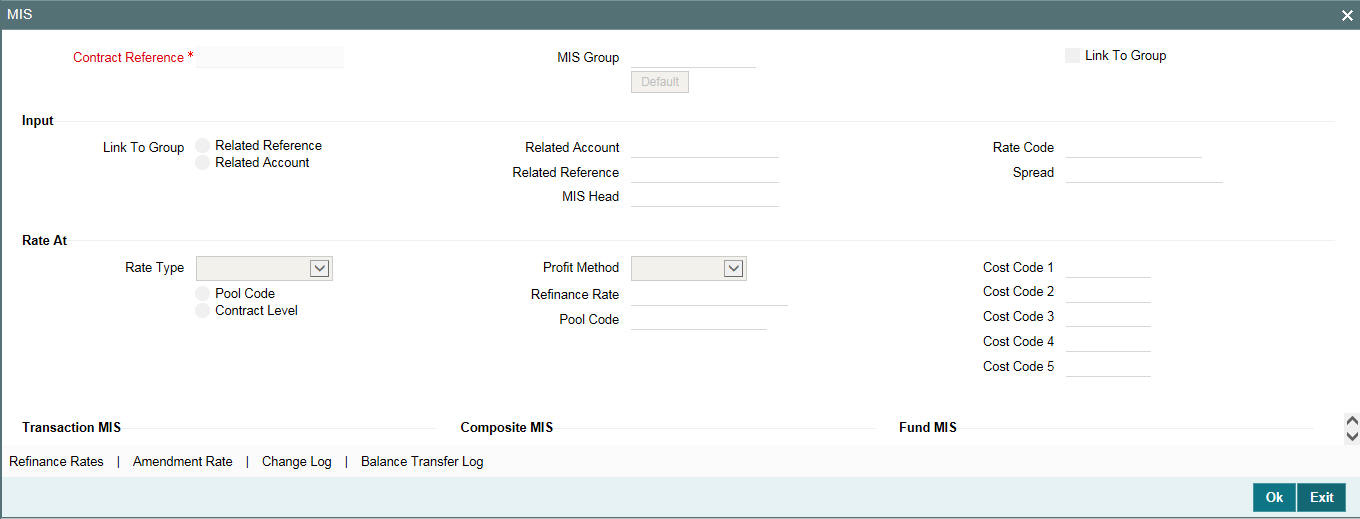Image resolution: width=1360 pixels, height=519 pixels.
Task: Click the Default button
Action: (x=660, y=82)
